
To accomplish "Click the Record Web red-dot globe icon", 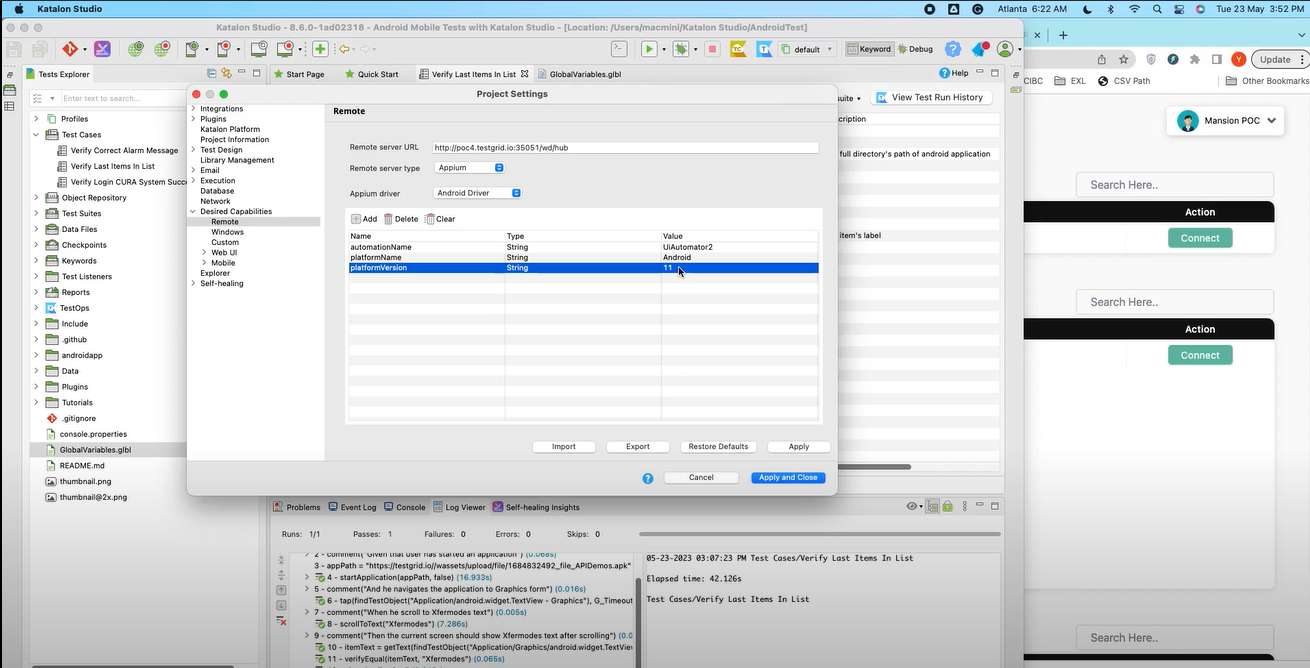I will pos(162,49).
